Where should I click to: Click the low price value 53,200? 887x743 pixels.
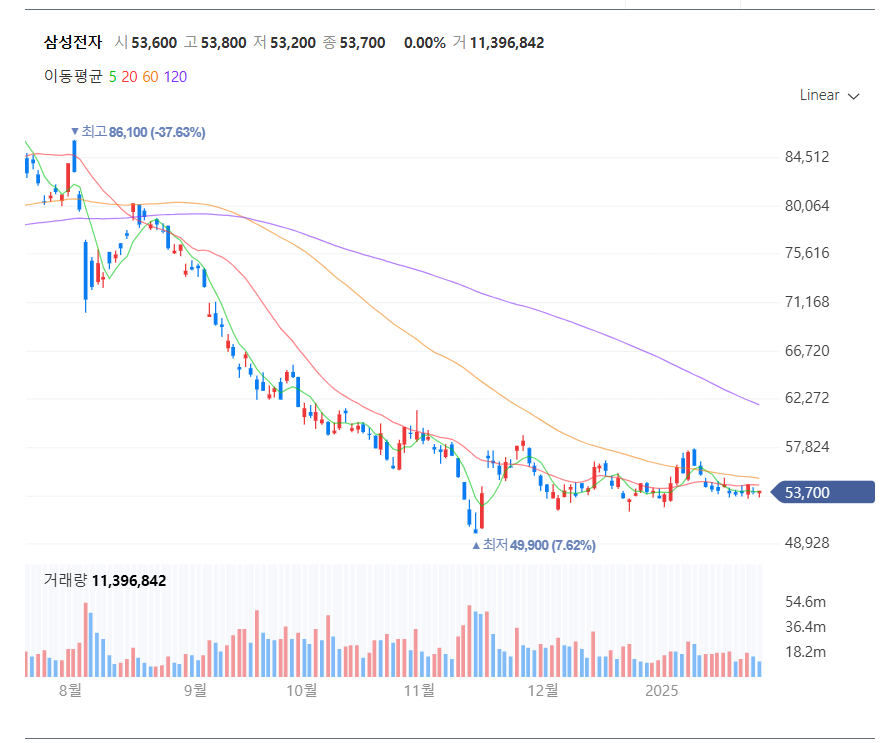tap(292, 43)
